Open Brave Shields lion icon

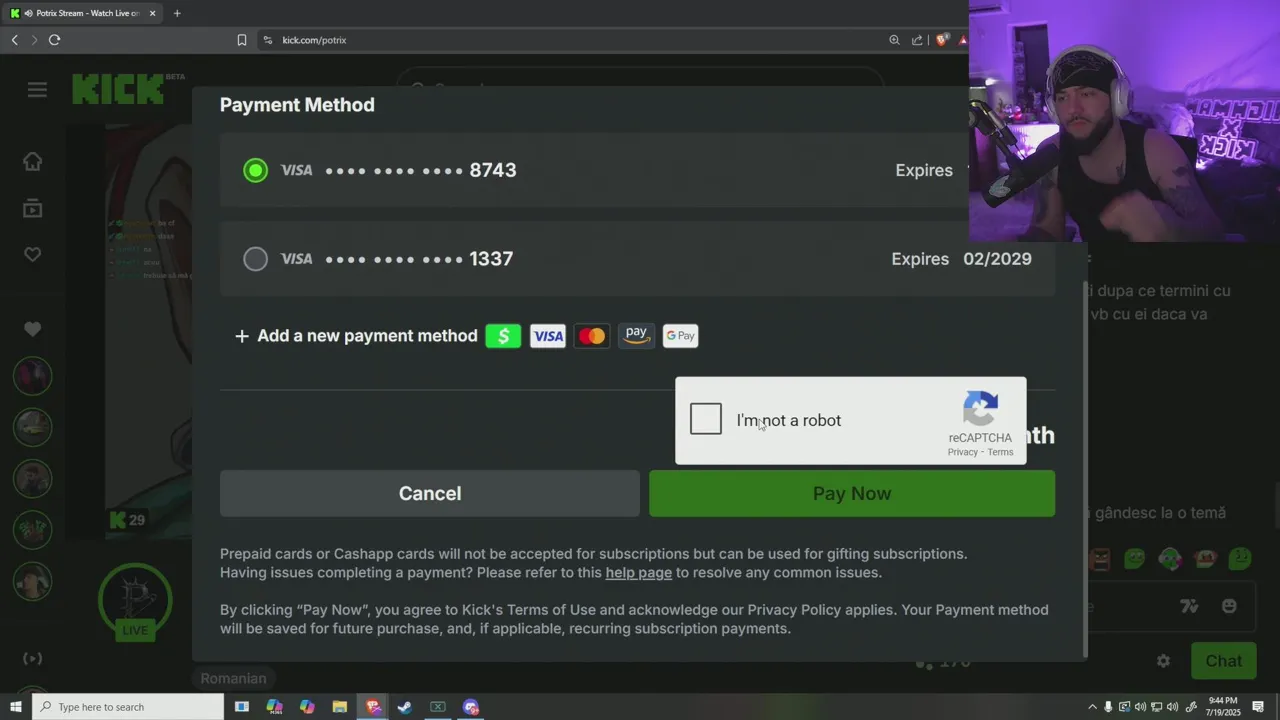tap(942, 40)
